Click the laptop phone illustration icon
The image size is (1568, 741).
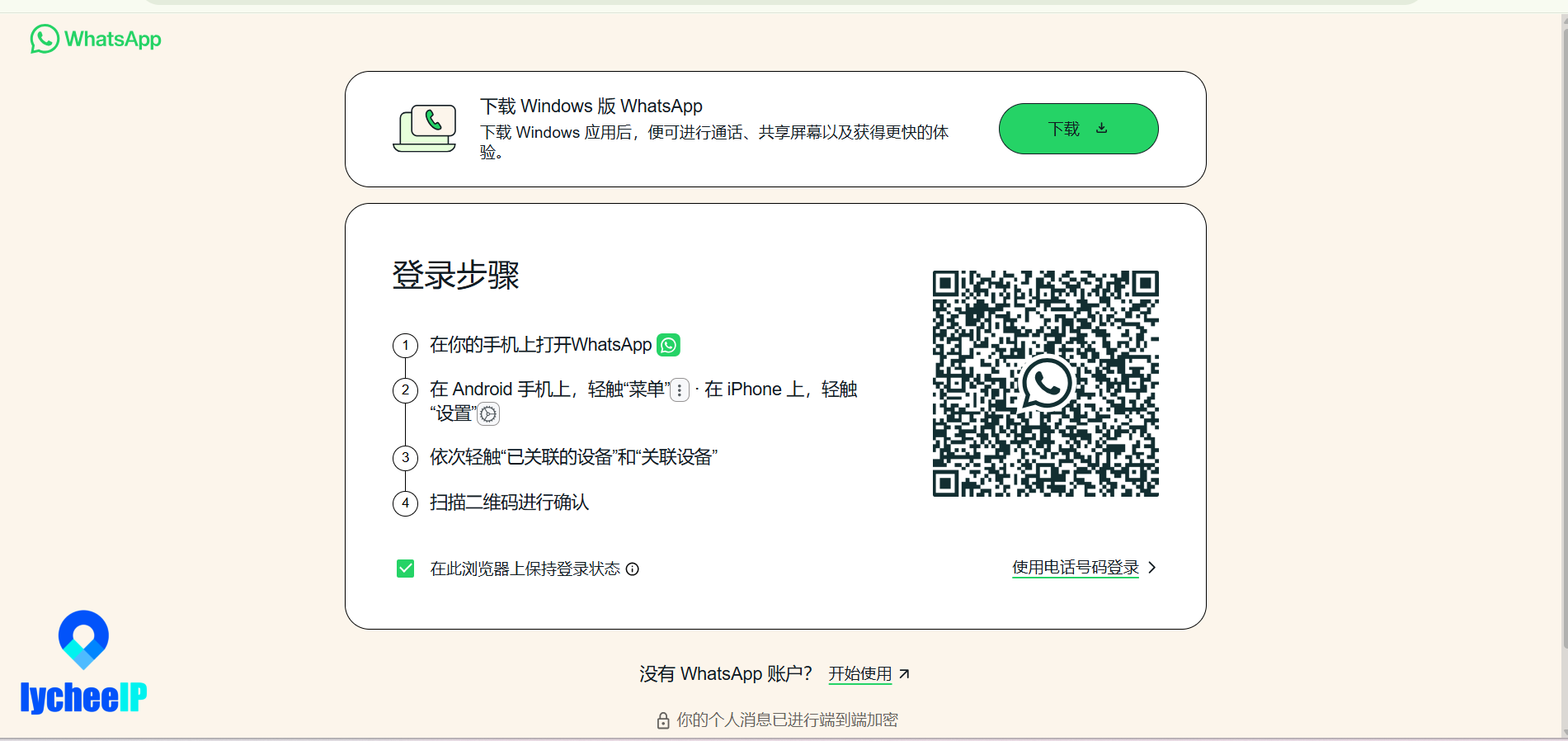[425, 129]
